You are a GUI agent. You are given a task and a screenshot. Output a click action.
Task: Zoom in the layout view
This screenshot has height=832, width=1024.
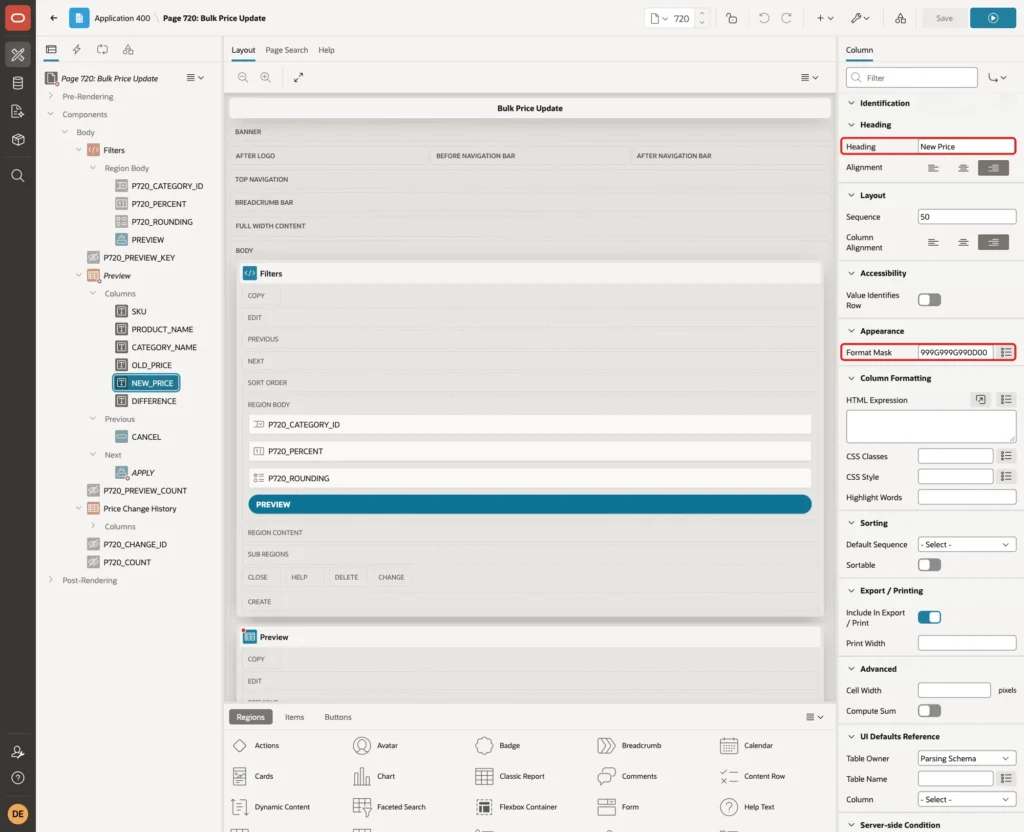265,77
